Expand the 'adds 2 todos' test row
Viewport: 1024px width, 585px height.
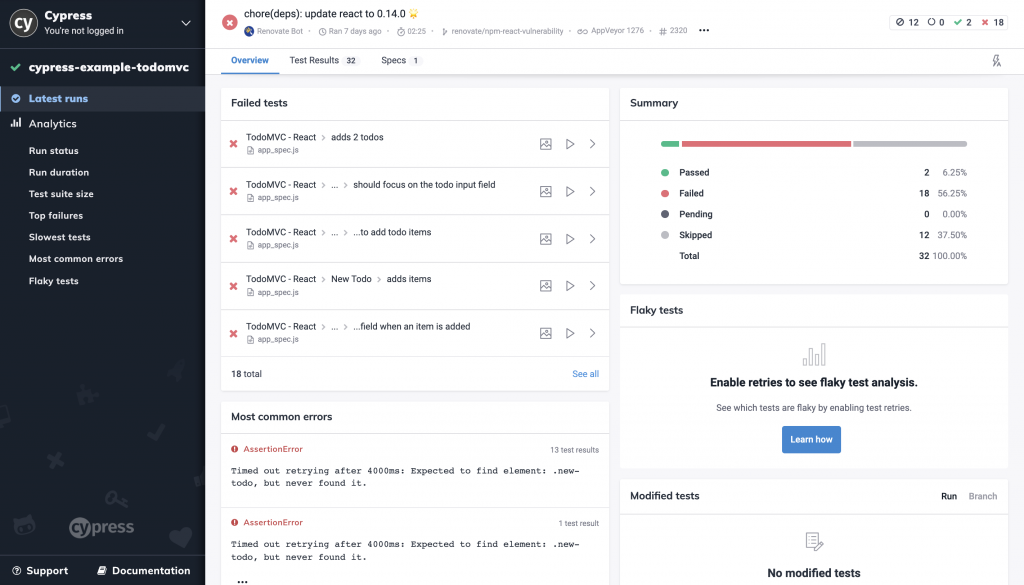coord(592,144)
